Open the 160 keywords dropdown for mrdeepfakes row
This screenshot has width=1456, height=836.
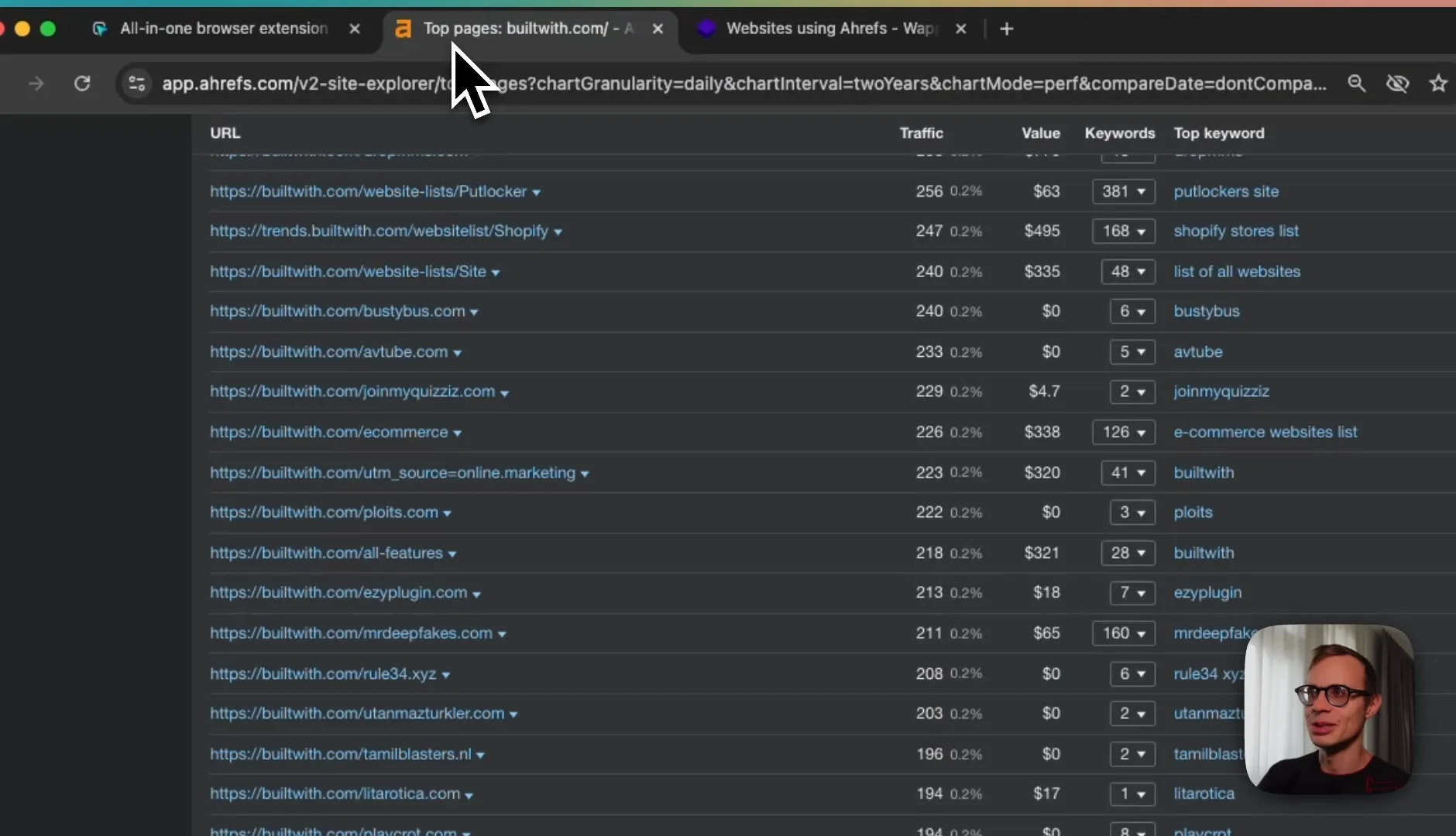[1123, 633]
